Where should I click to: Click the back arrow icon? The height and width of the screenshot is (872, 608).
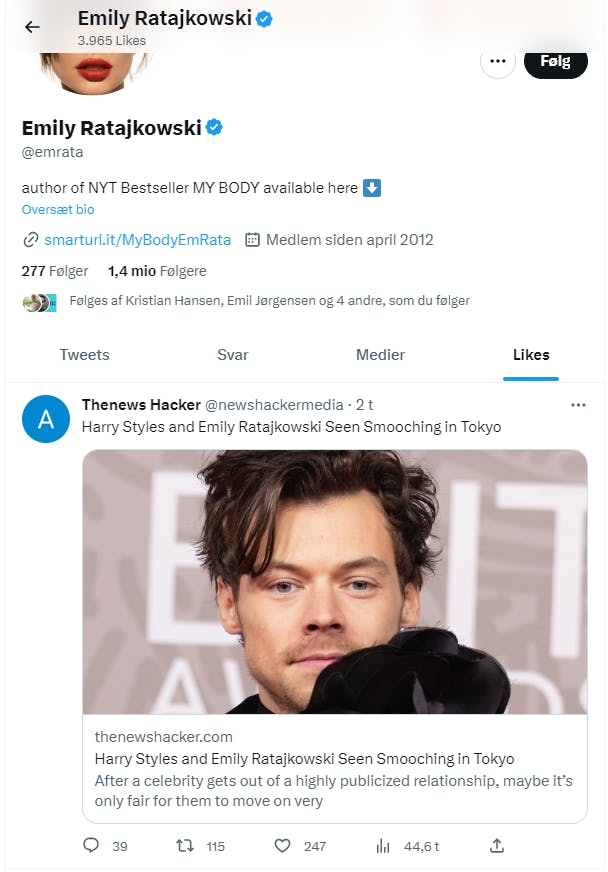(x=32, y=27)
